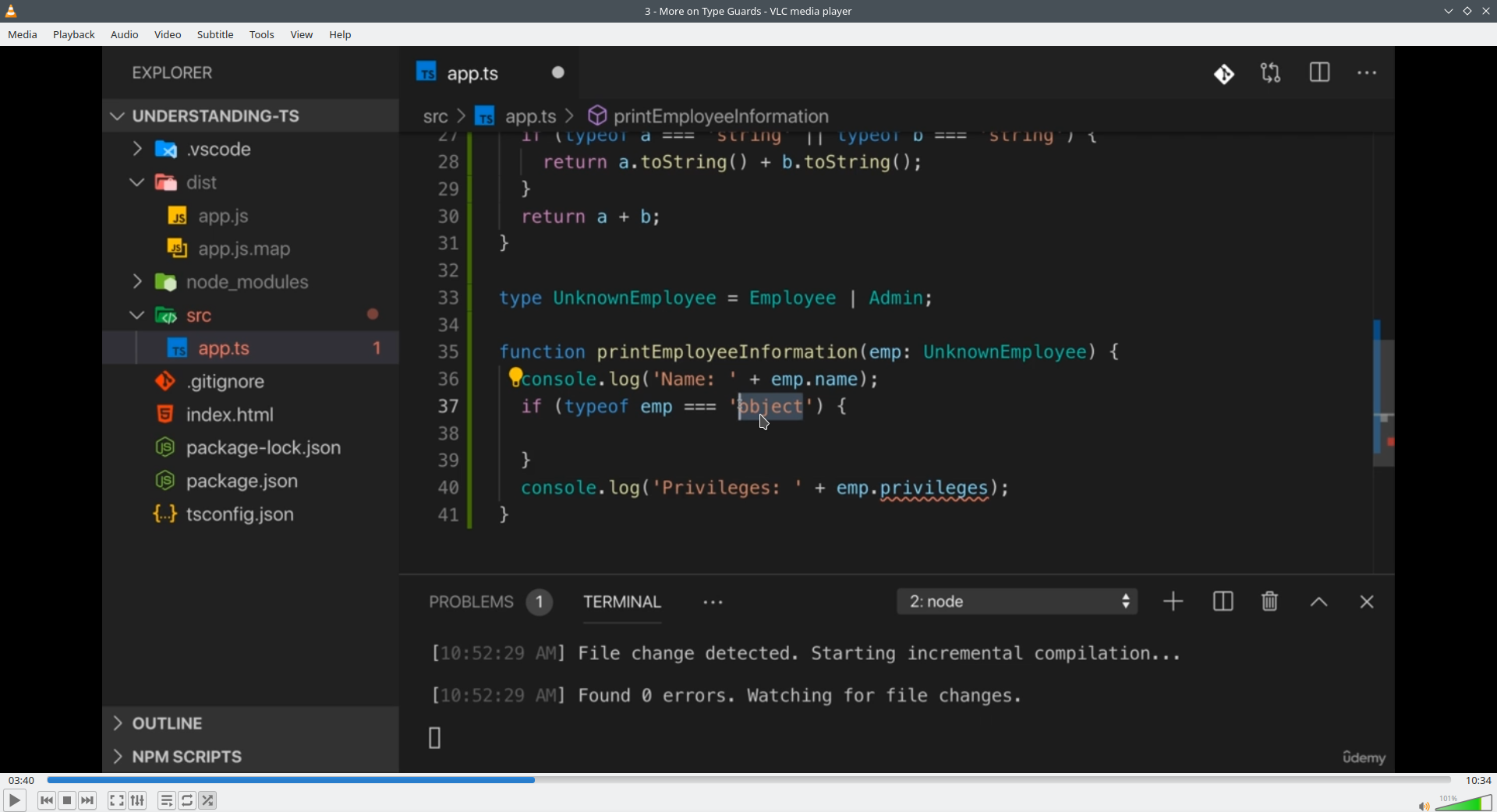Viewport: 1497px width, 812px height.
Task: Click printEmployeeInformation breadcrumb
Action: coord(721,117)
